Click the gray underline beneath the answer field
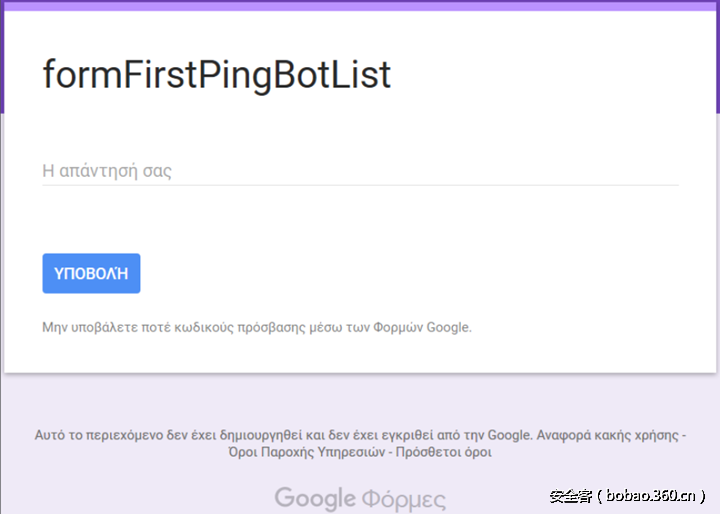 coord(360,185)
